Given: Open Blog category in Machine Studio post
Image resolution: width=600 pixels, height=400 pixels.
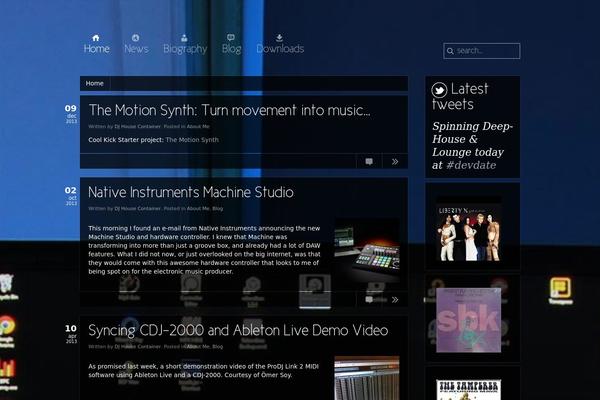Looking at the screenshot, I should coord(217,209).
